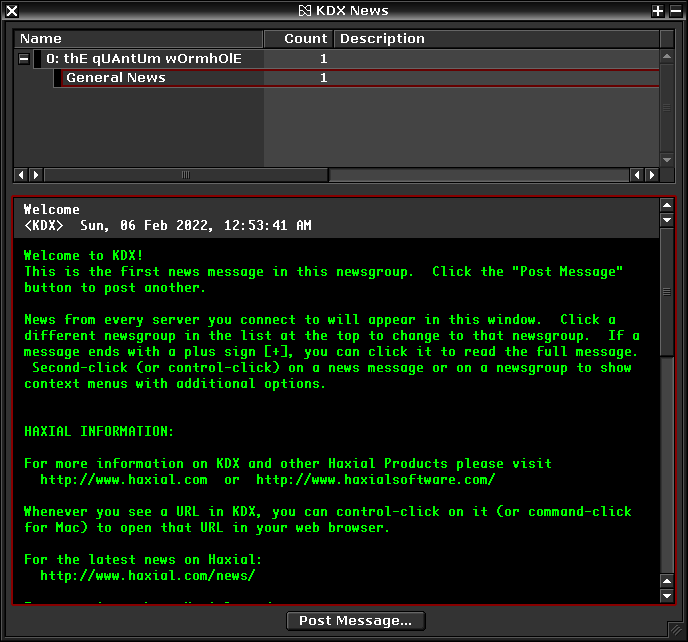Open the Post Message dialog
The height and width of the screenshot is (642, 688).
356,620
